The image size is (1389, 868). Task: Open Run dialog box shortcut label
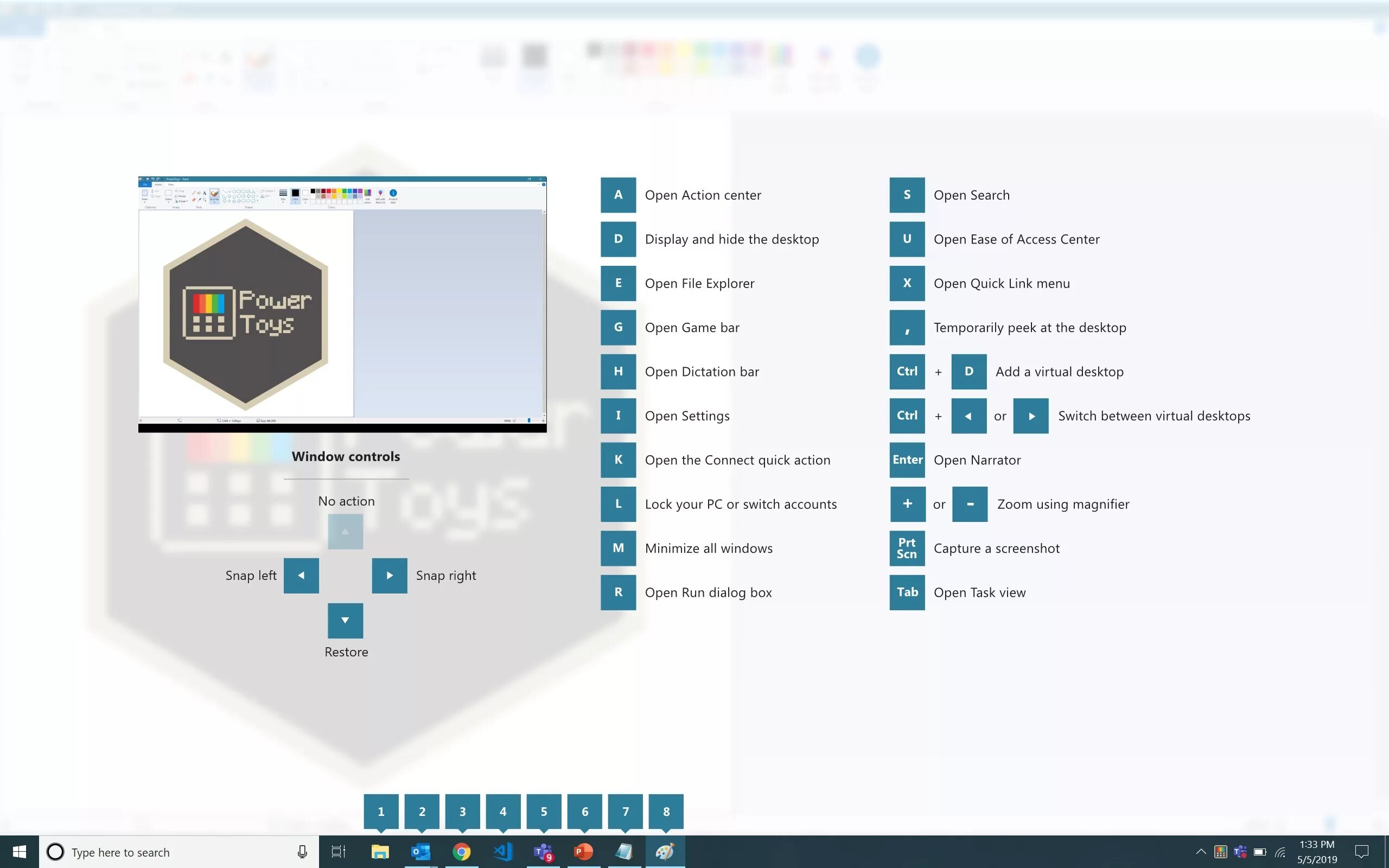(x=708, y=591)
